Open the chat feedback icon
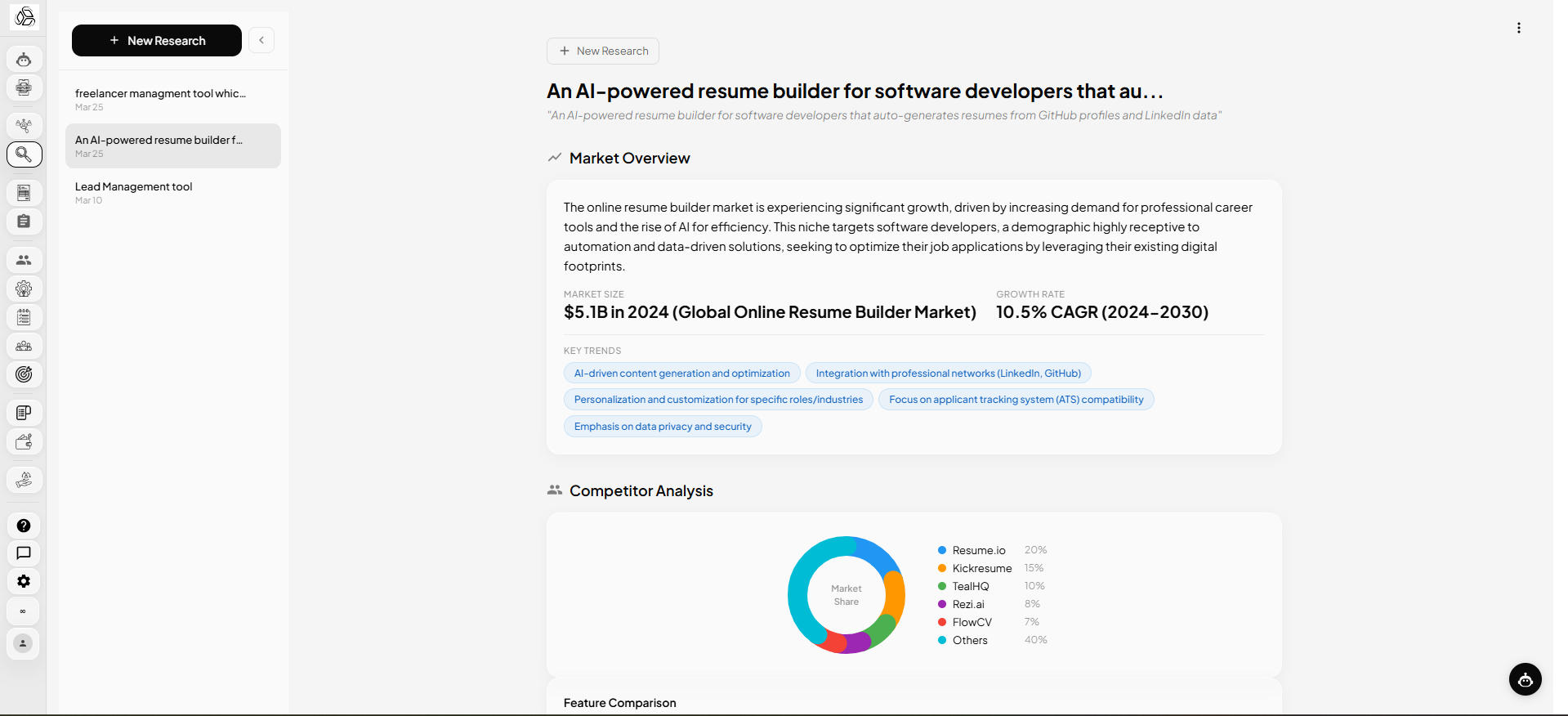1568x716 pixels. pos(24,553)
